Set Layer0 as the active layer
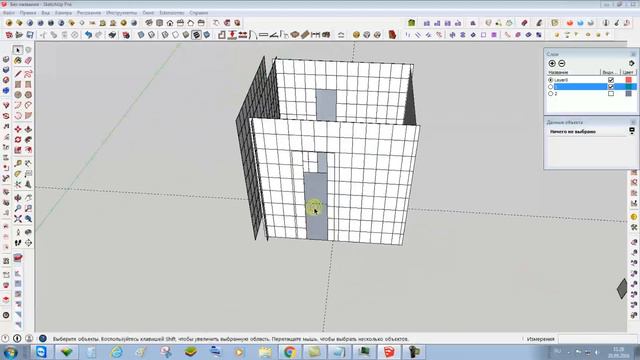640x360 pixels. tap(551, 80)
